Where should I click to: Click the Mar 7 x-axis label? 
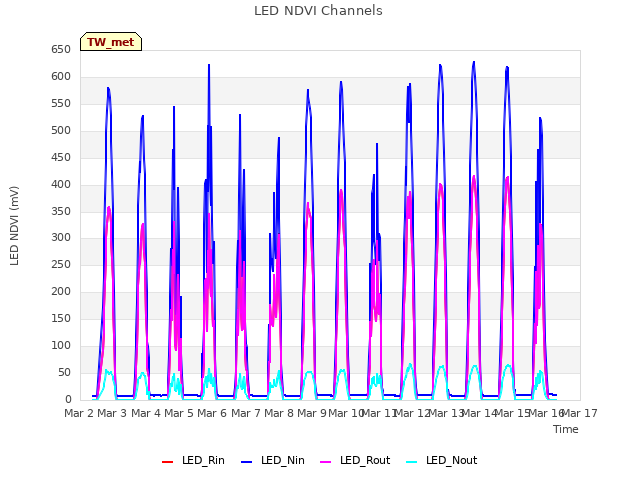[x=246, y=413]
